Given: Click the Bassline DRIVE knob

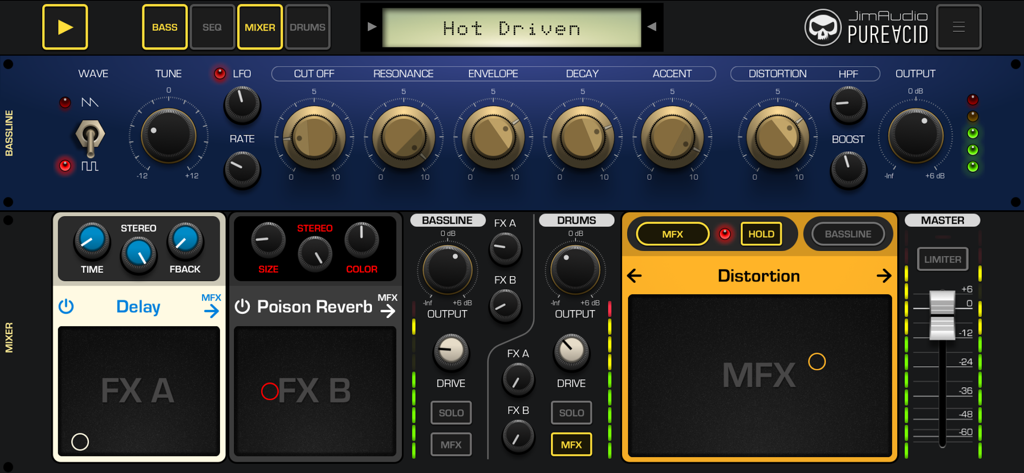Looking at the screenshot, I should pos(451,351).
